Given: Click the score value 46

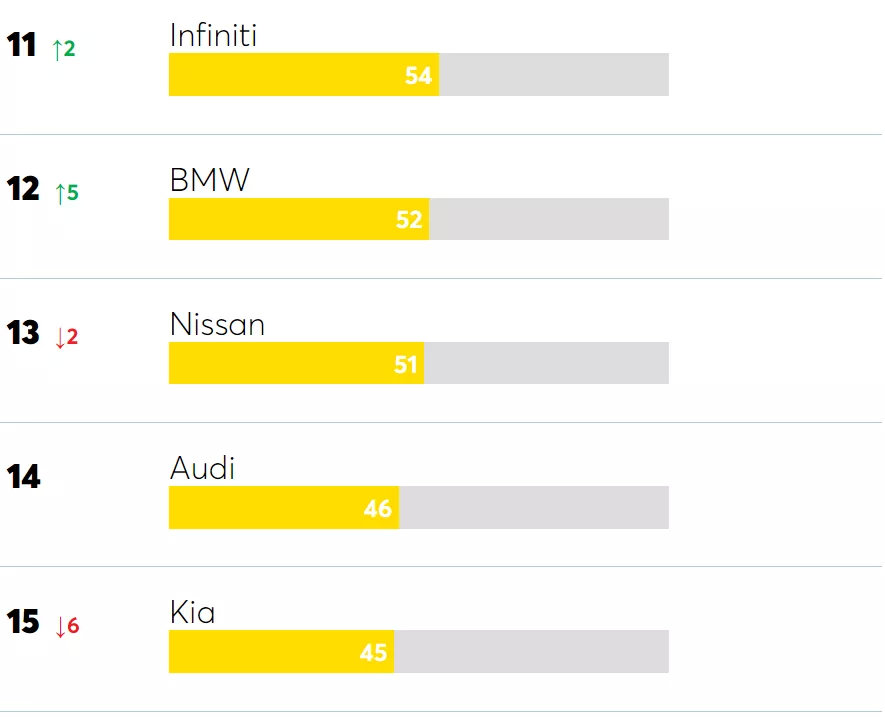Looking at the screenshot, I should pos(377,509).
